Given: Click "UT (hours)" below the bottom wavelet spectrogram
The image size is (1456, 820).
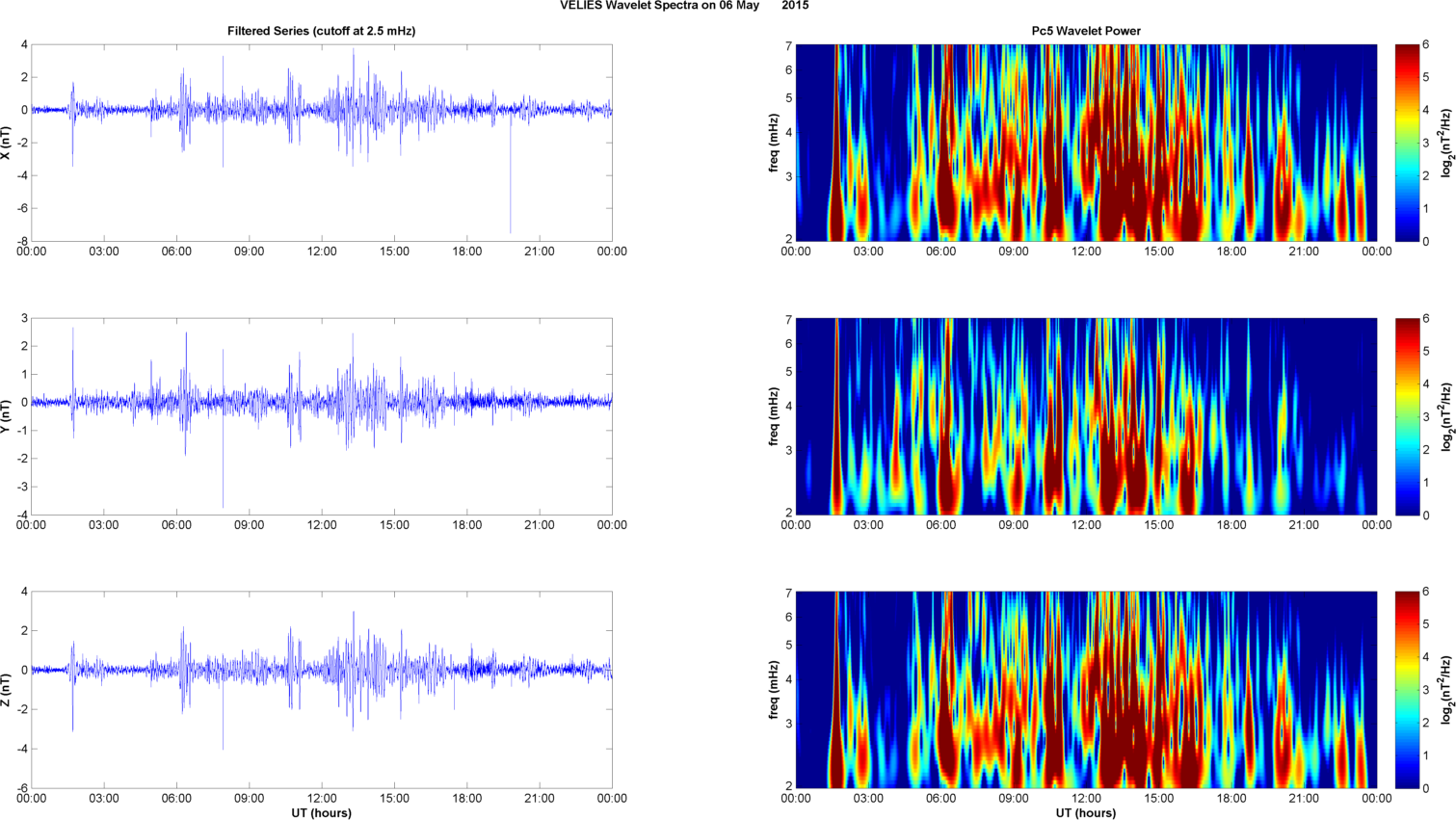Looking at the screenshot, I should [1086, 813].
